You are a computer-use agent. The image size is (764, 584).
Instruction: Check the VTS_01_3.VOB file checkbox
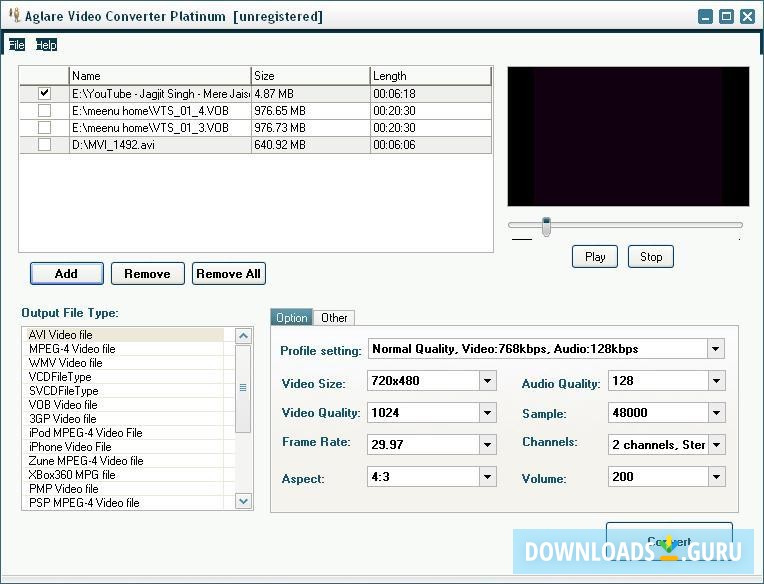pyautogui.click(x=44, y=128)
